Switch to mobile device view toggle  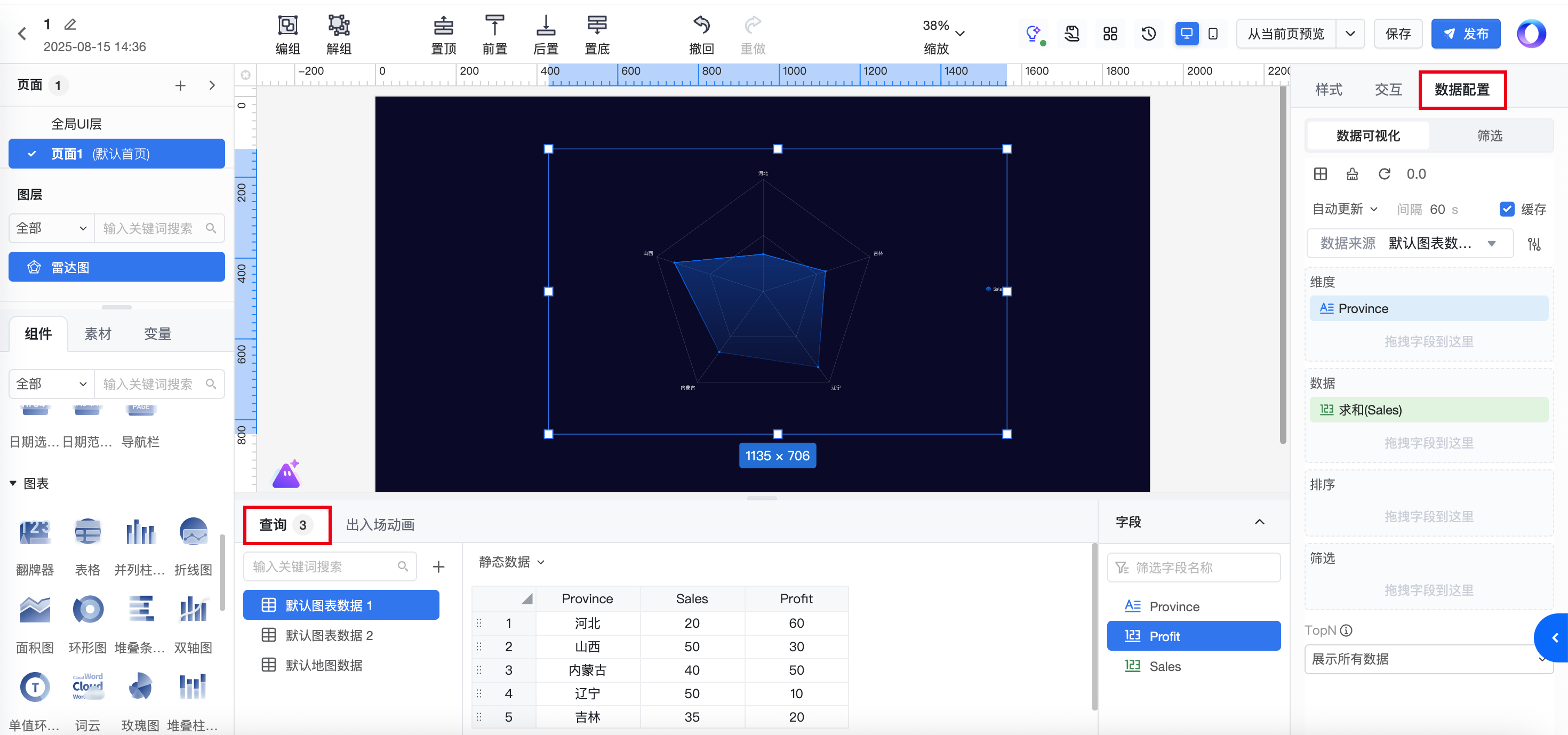[1212, 34]
